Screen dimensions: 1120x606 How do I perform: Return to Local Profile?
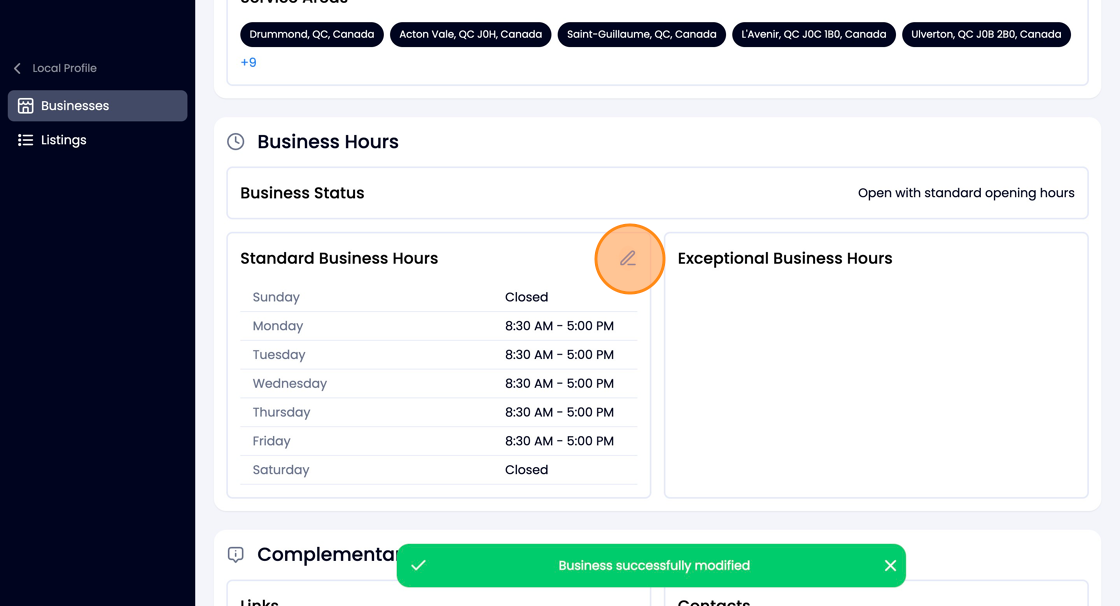click(64, 68)
